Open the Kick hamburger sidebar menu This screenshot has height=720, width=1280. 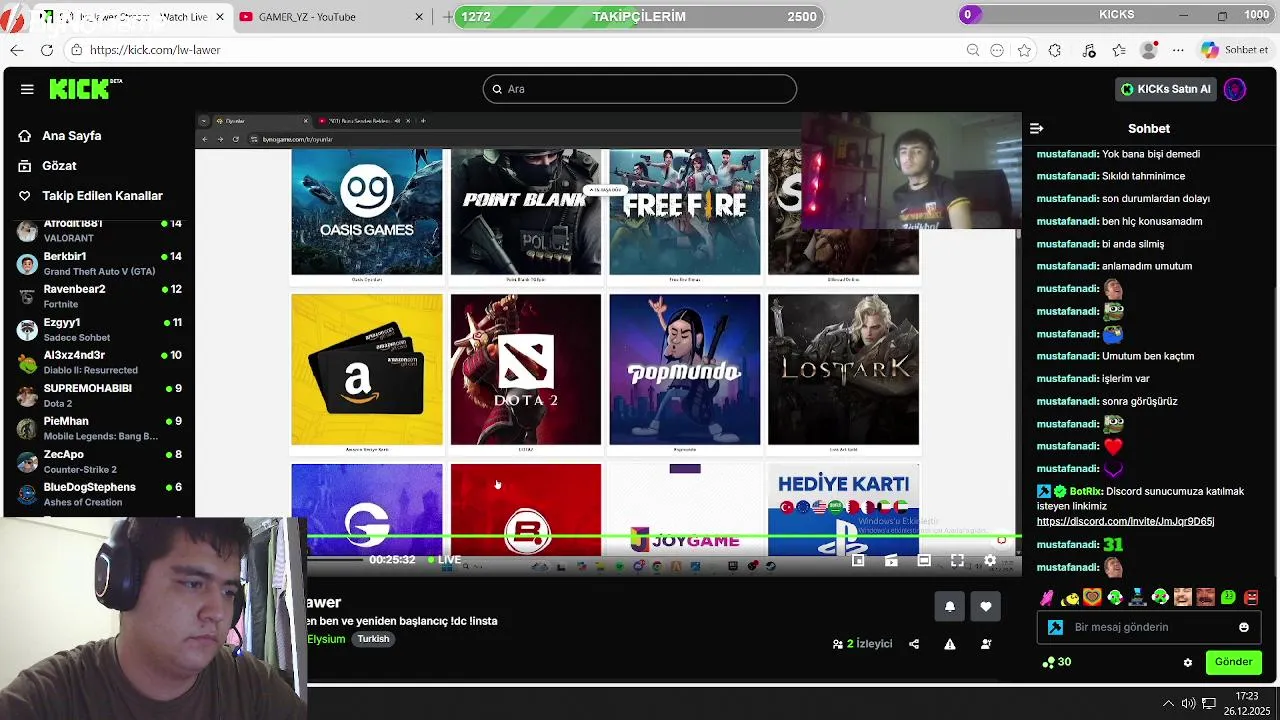27,89
